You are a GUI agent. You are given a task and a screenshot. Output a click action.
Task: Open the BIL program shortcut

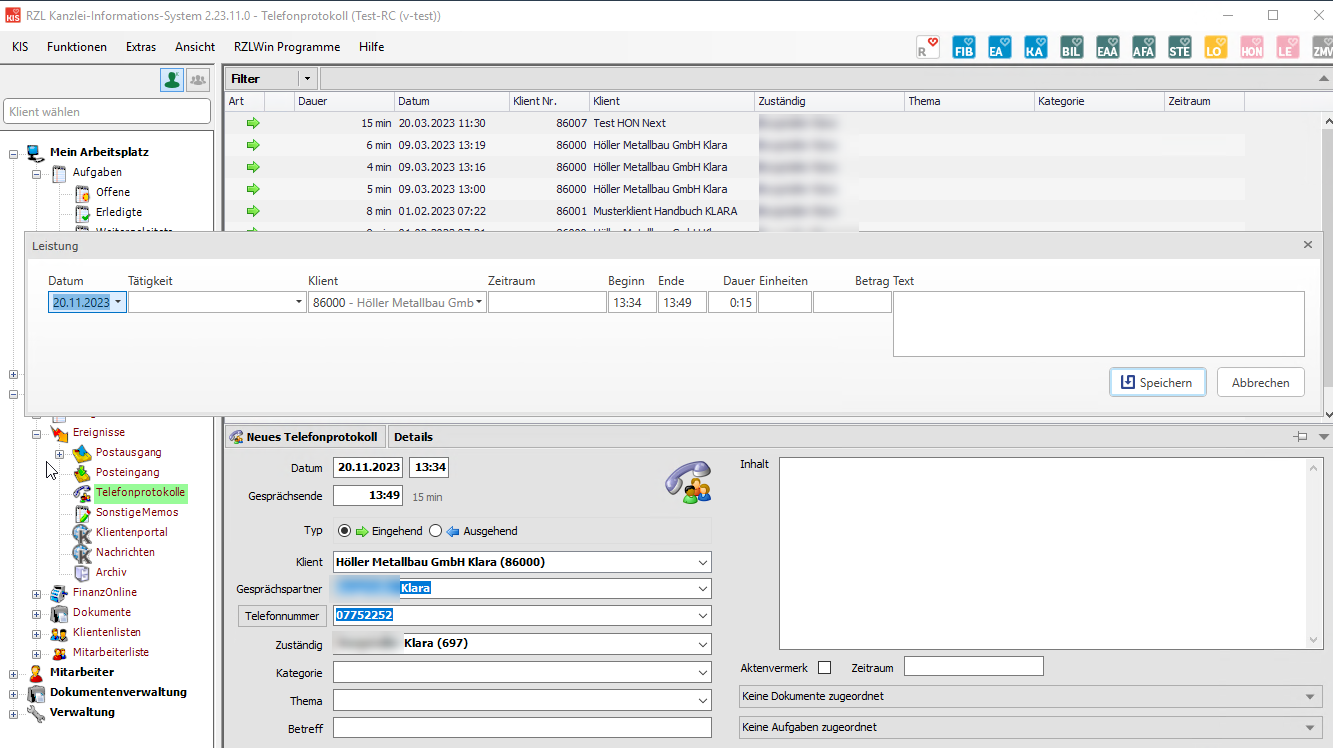click(1071, 47)
